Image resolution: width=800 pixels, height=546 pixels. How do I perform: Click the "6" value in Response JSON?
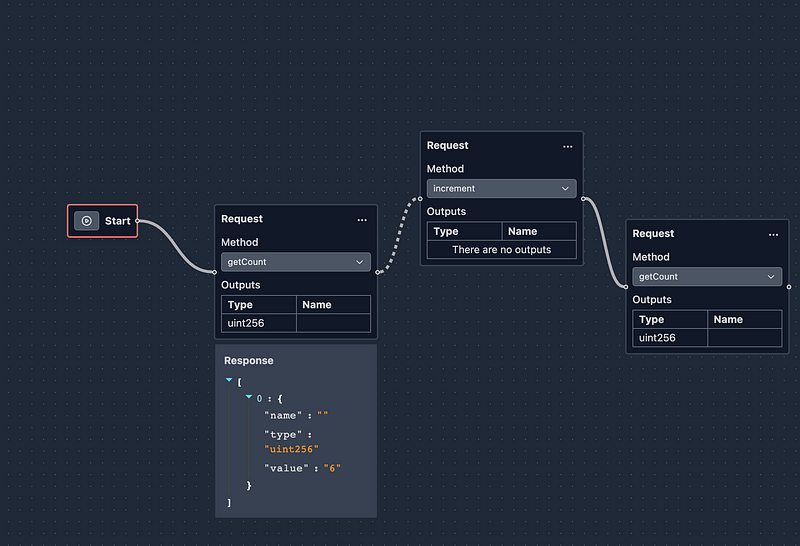(332, 468)
